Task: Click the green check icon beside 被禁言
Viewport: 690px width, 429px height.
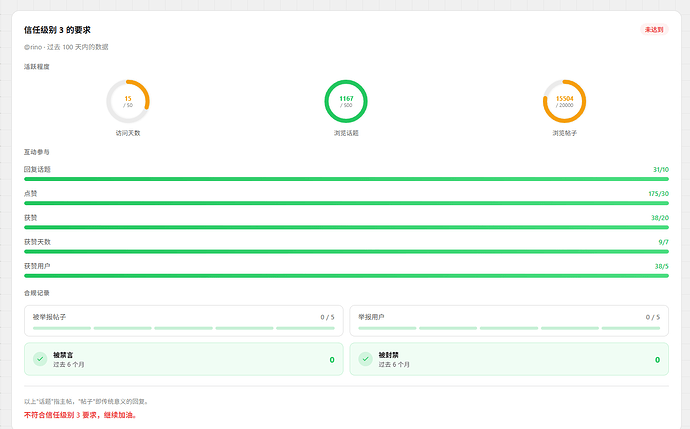Action: [40, 359]
